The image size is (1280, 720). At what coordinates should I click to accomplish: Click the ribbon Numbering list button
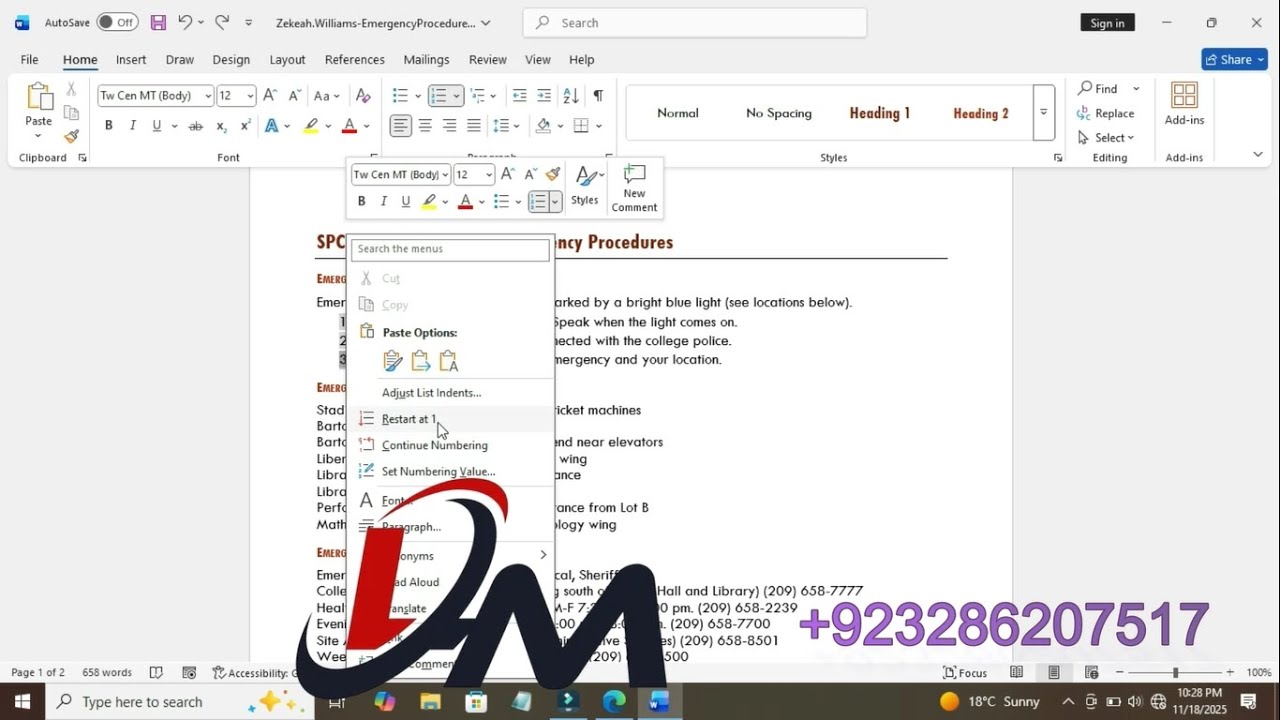(x=438, y=96)
